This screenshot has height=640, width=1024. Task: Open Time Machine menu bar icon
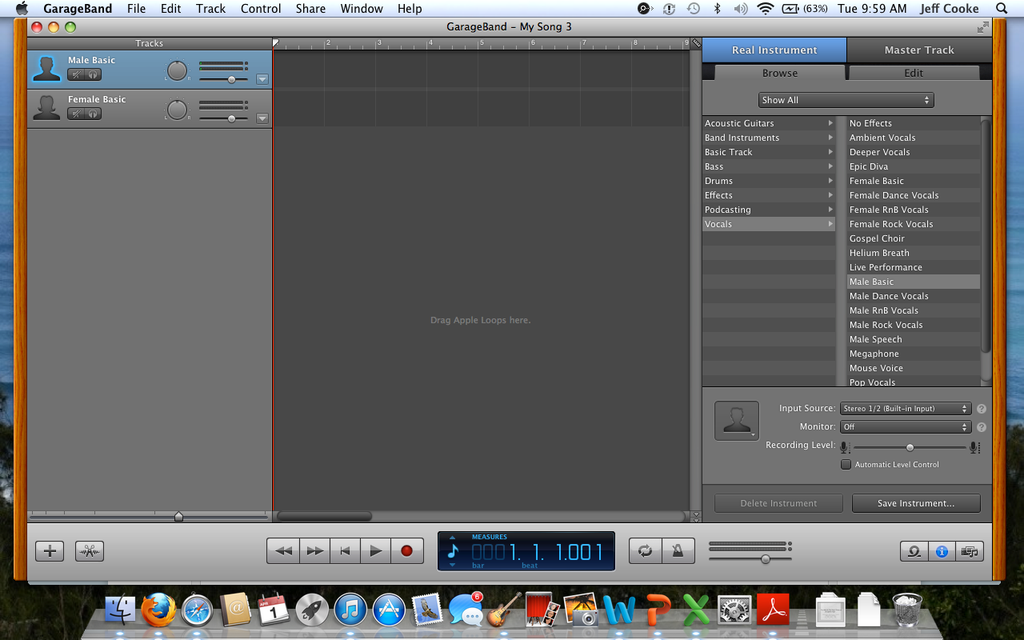coord(693,8)
